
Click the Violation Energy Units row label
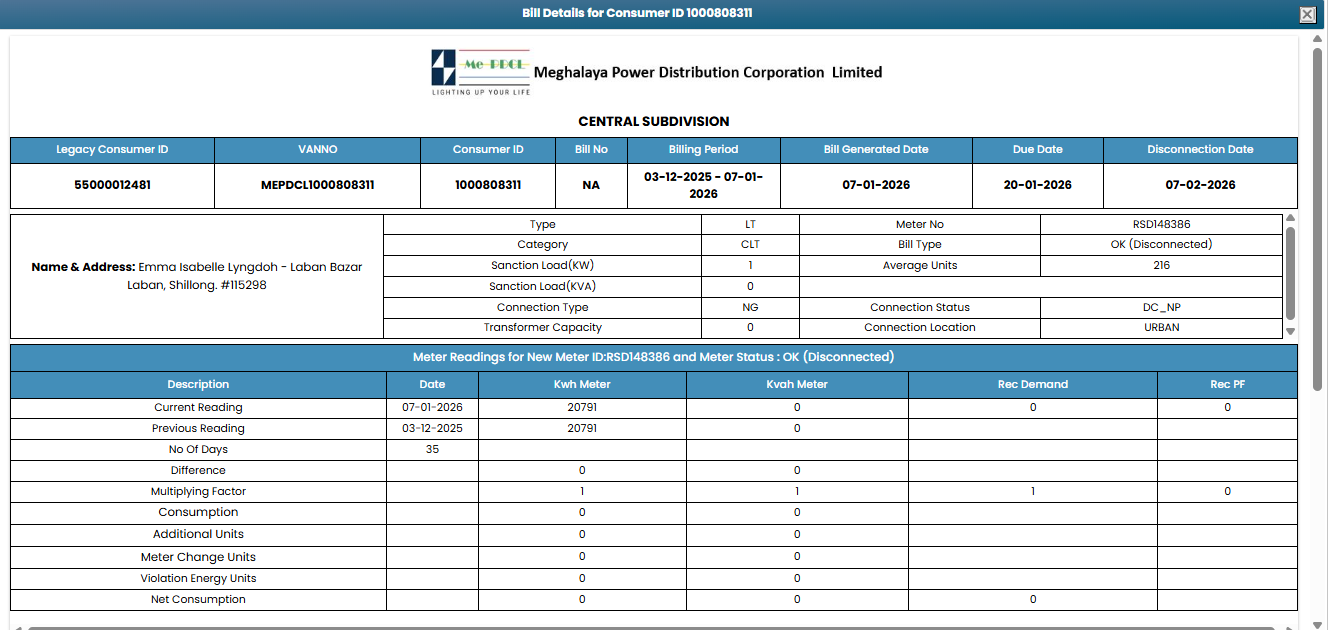tap(198, 579)
